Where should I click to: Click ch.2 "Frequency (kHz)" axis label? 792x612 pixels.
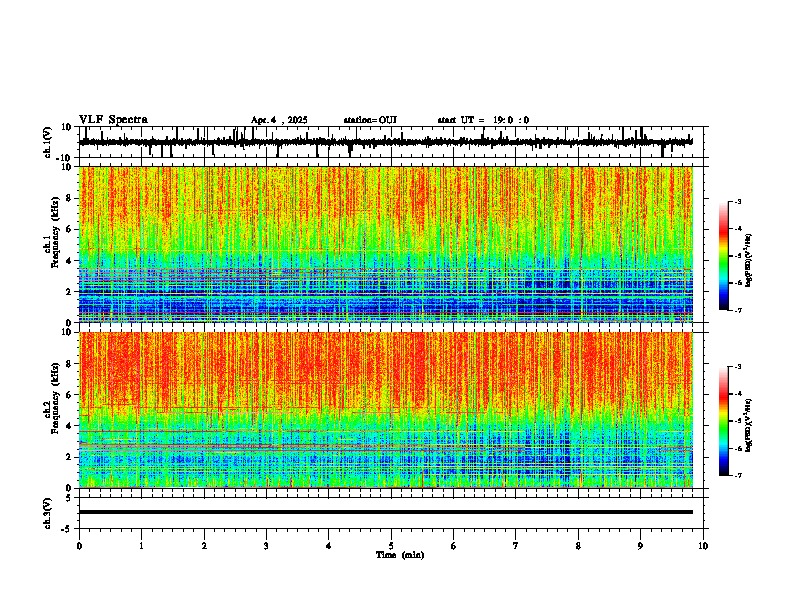pyautogui.click(x=55, y=398)
